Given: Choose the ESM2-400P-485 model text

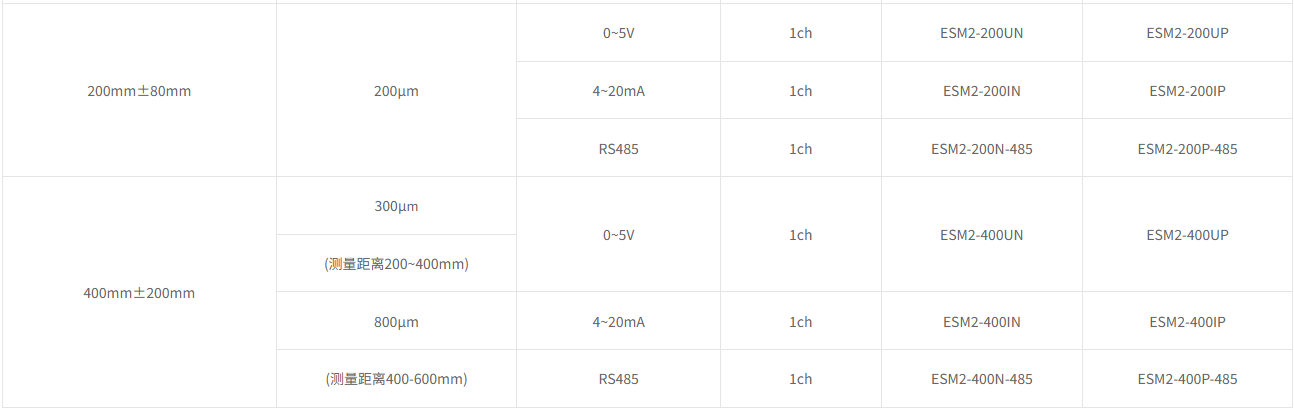Looking at the screenshot, I should click(x=1187, y=379).
